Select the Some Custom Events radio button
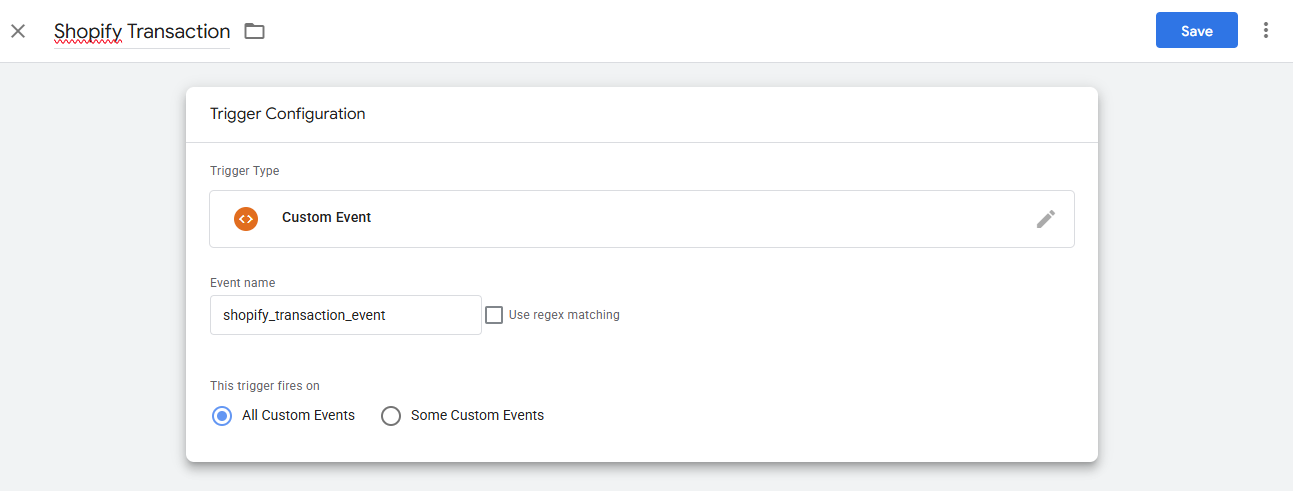Viewport: 1293px width, 491px height. pos(391,415)
